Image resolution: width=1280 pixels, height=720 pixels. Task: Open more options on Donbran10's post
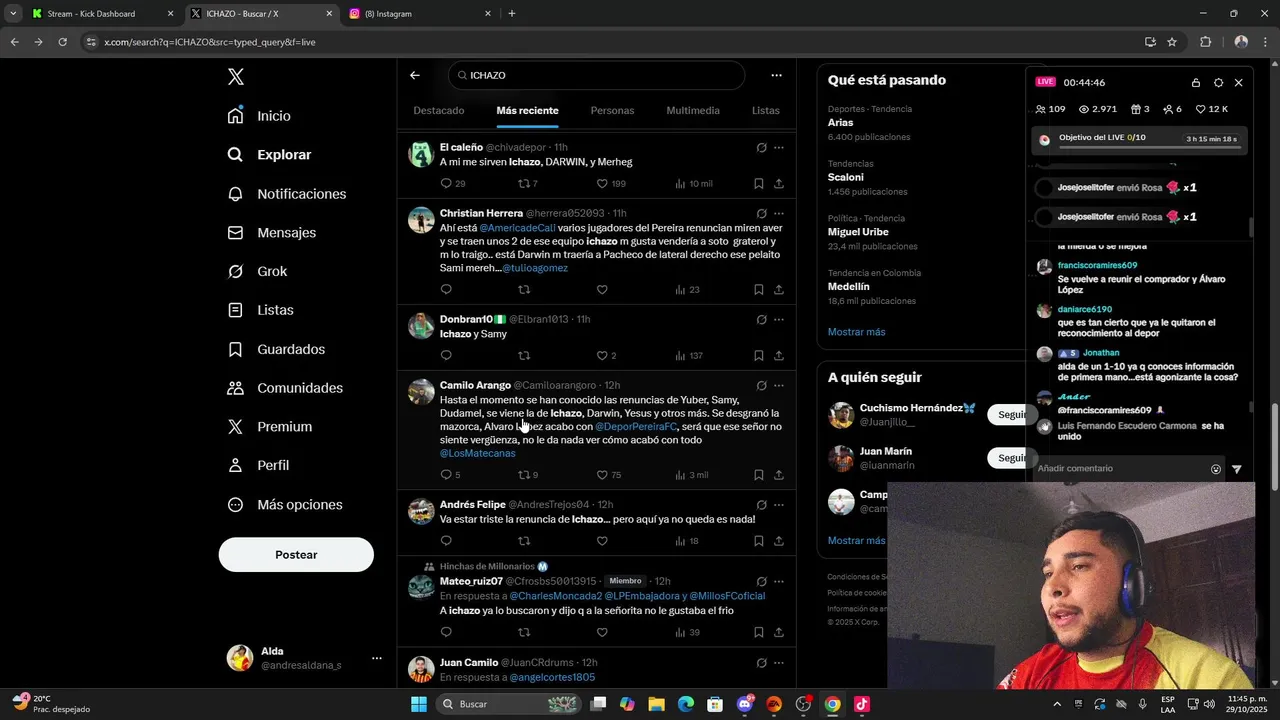[779, 319]
